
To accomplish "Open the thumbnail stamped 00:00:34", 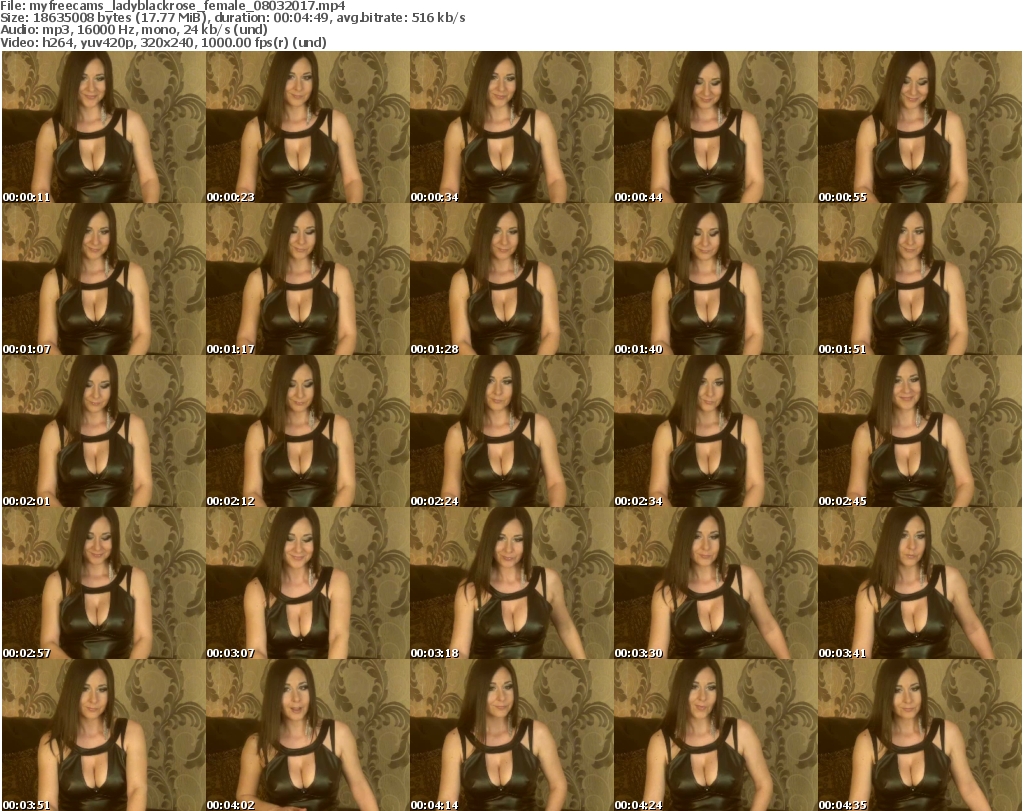I will point(511,127).
